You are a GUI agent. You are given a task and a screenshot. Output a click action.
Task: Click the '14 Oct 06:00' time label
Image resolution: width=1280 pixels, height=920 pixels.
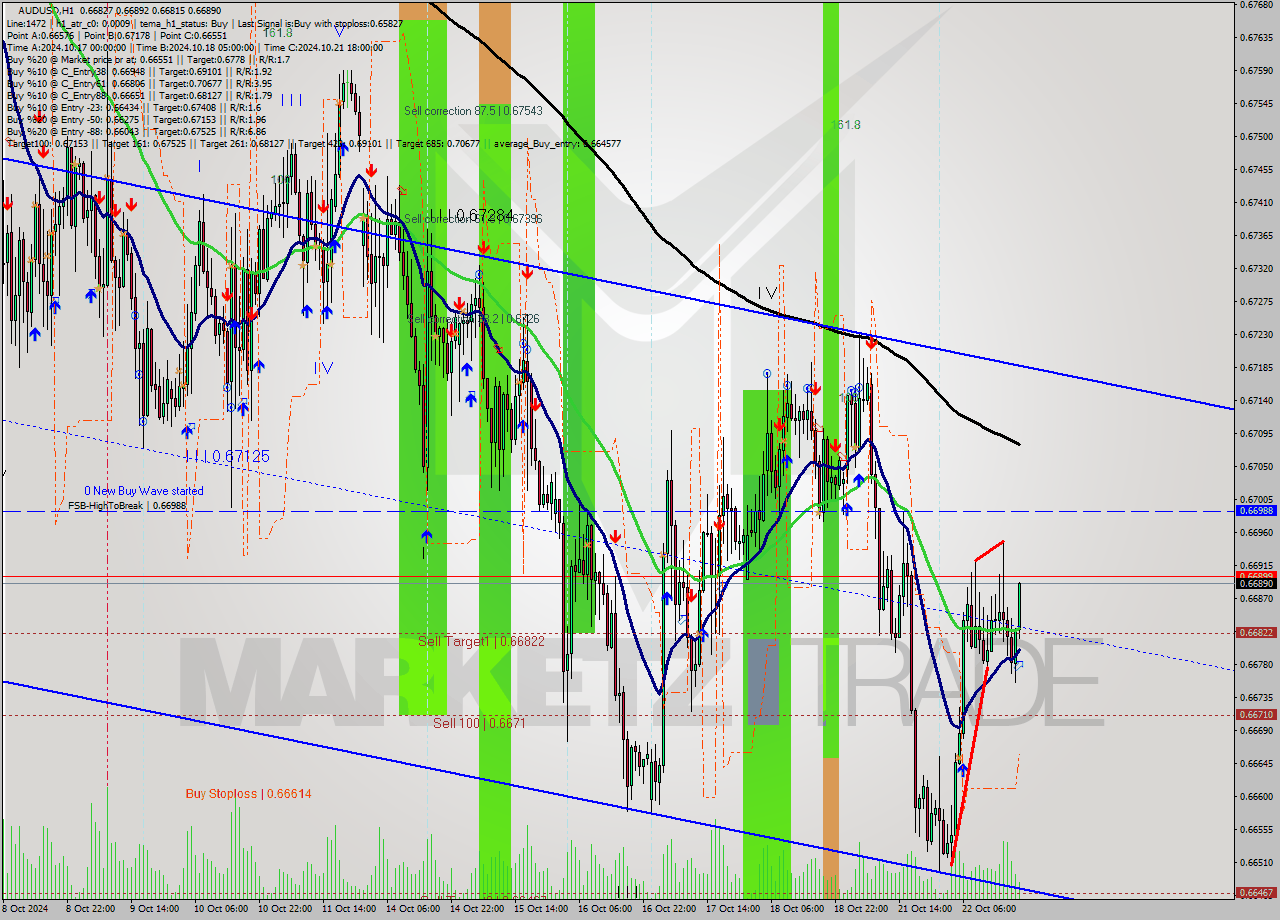point(413,910)
